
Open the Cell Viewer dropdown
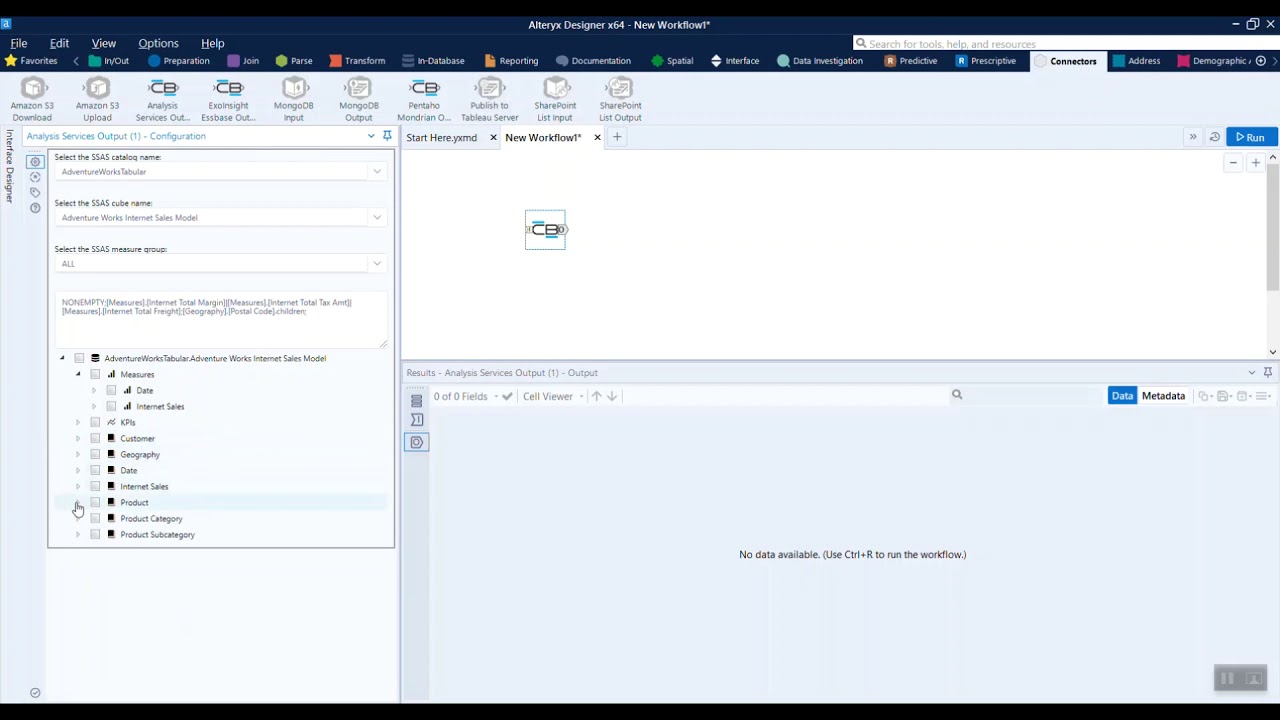[553, 396]
